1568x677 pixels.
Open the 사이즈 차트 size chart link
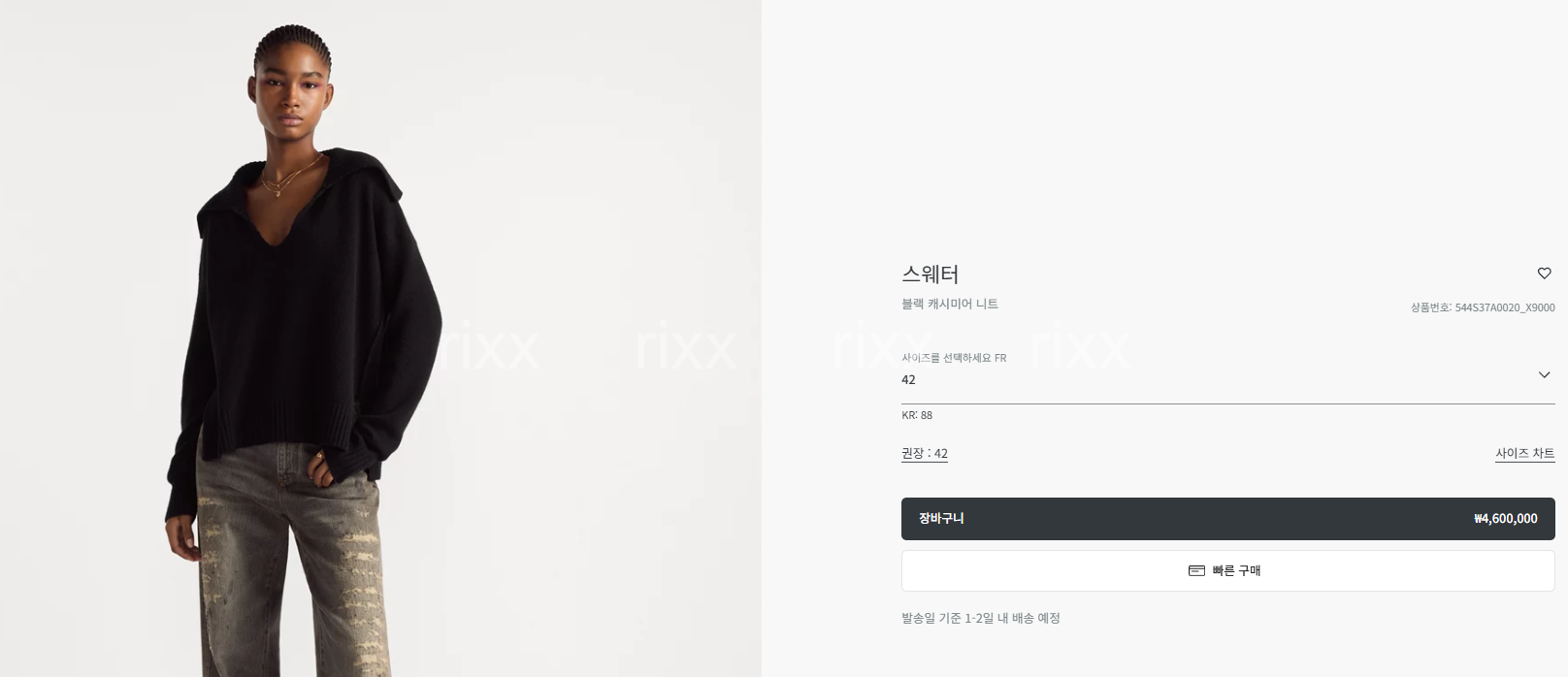coord(1524,454)
